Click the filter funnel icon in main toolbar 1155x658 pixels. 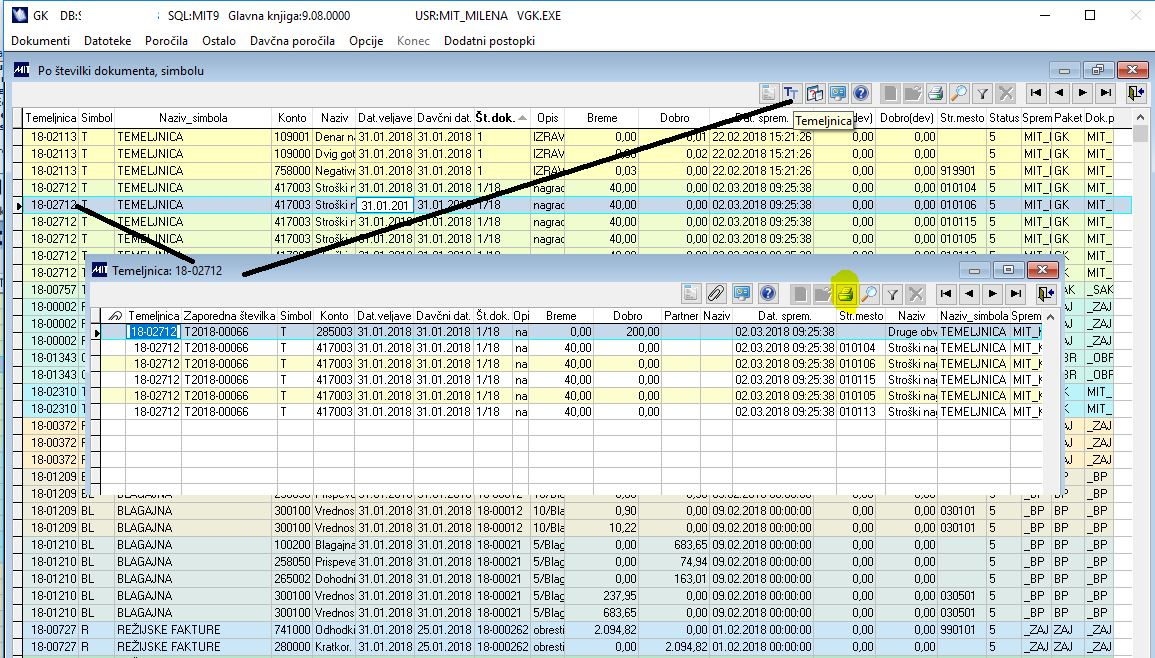[x=982, y=93]
